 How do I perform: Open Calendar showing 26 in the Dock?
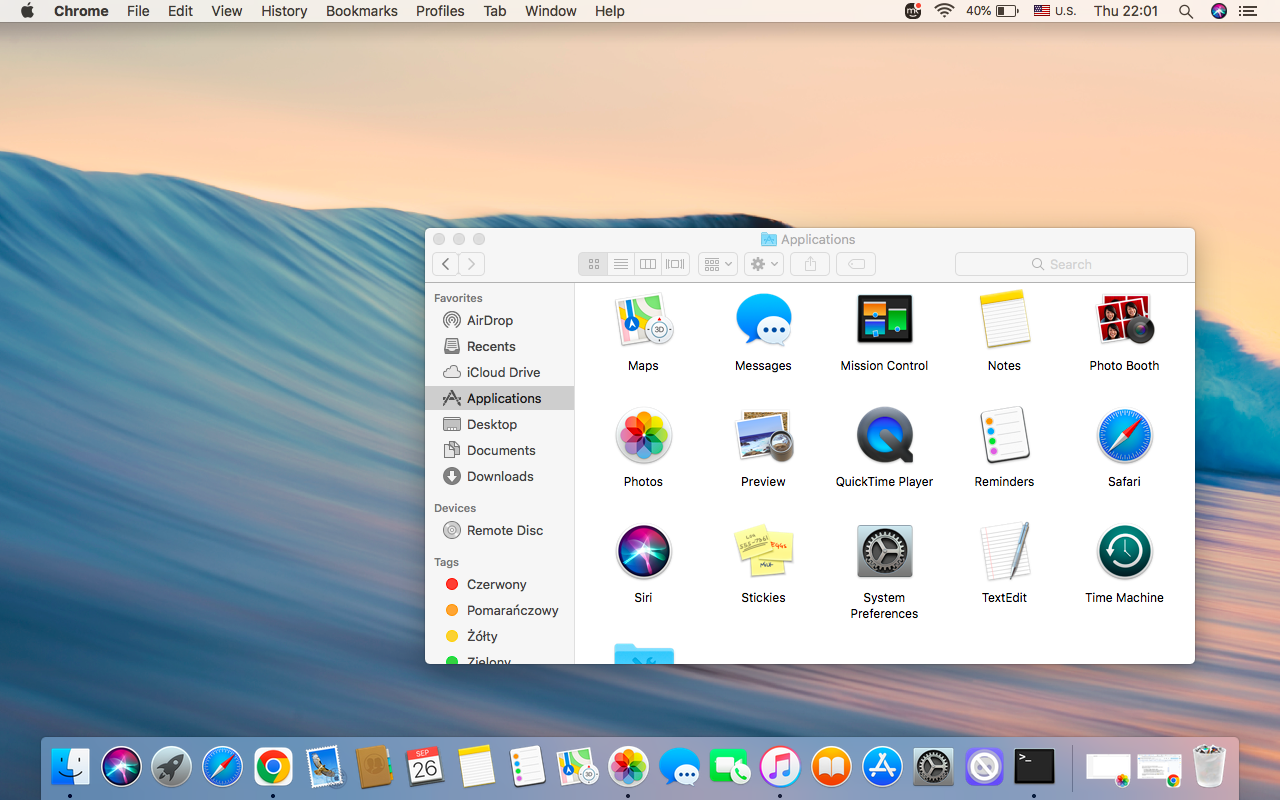point(425,767)
